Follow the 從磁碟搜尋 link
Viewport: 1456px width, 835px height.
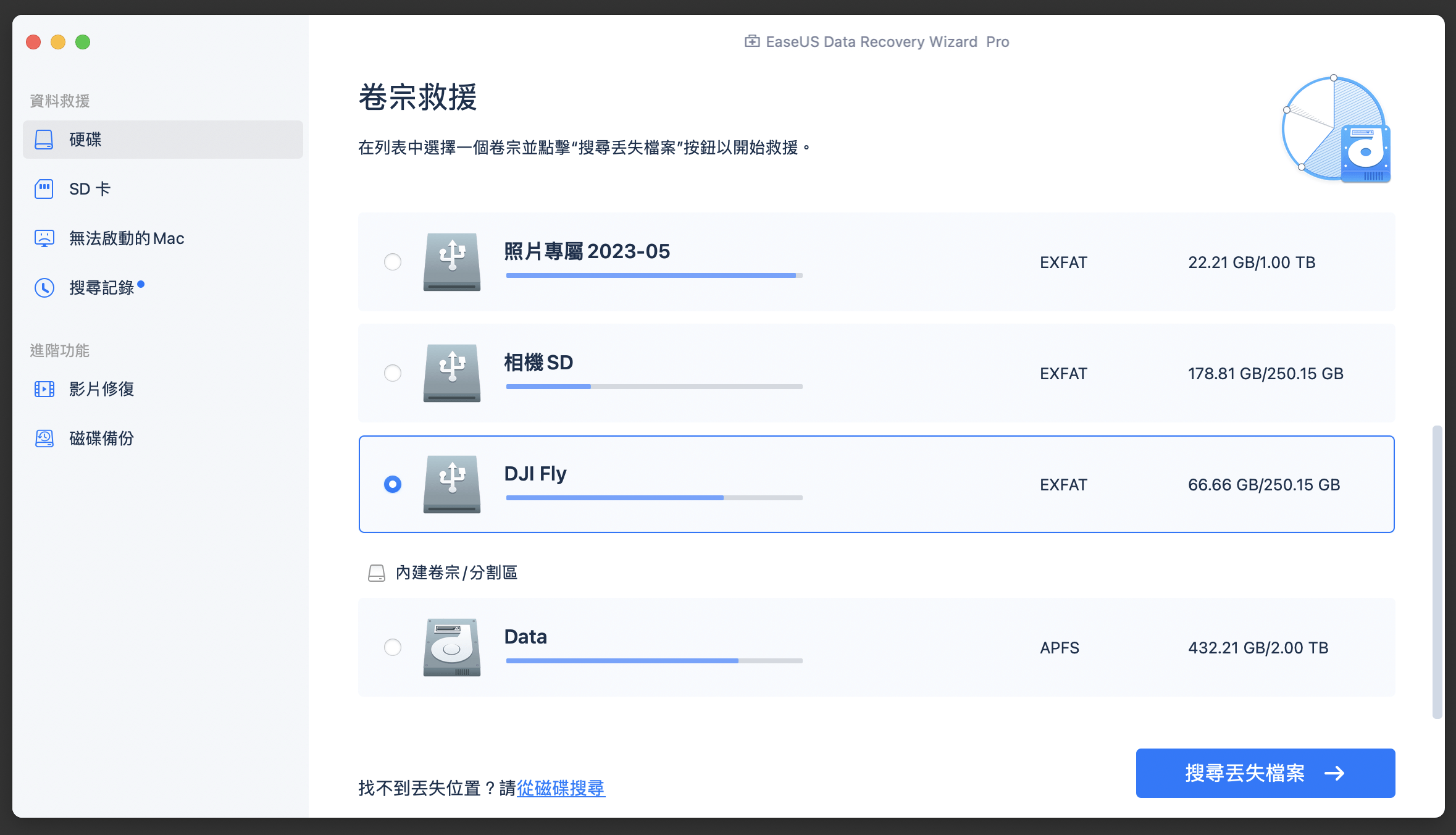[561, 788]
